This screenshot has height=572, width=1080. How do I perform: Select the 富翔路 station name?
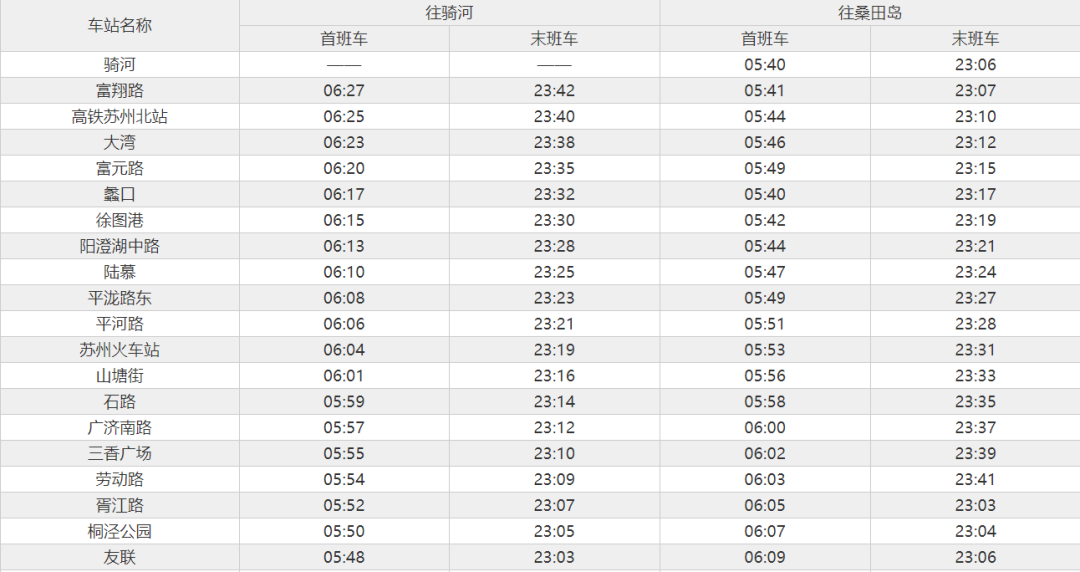(x=119, y=90)
